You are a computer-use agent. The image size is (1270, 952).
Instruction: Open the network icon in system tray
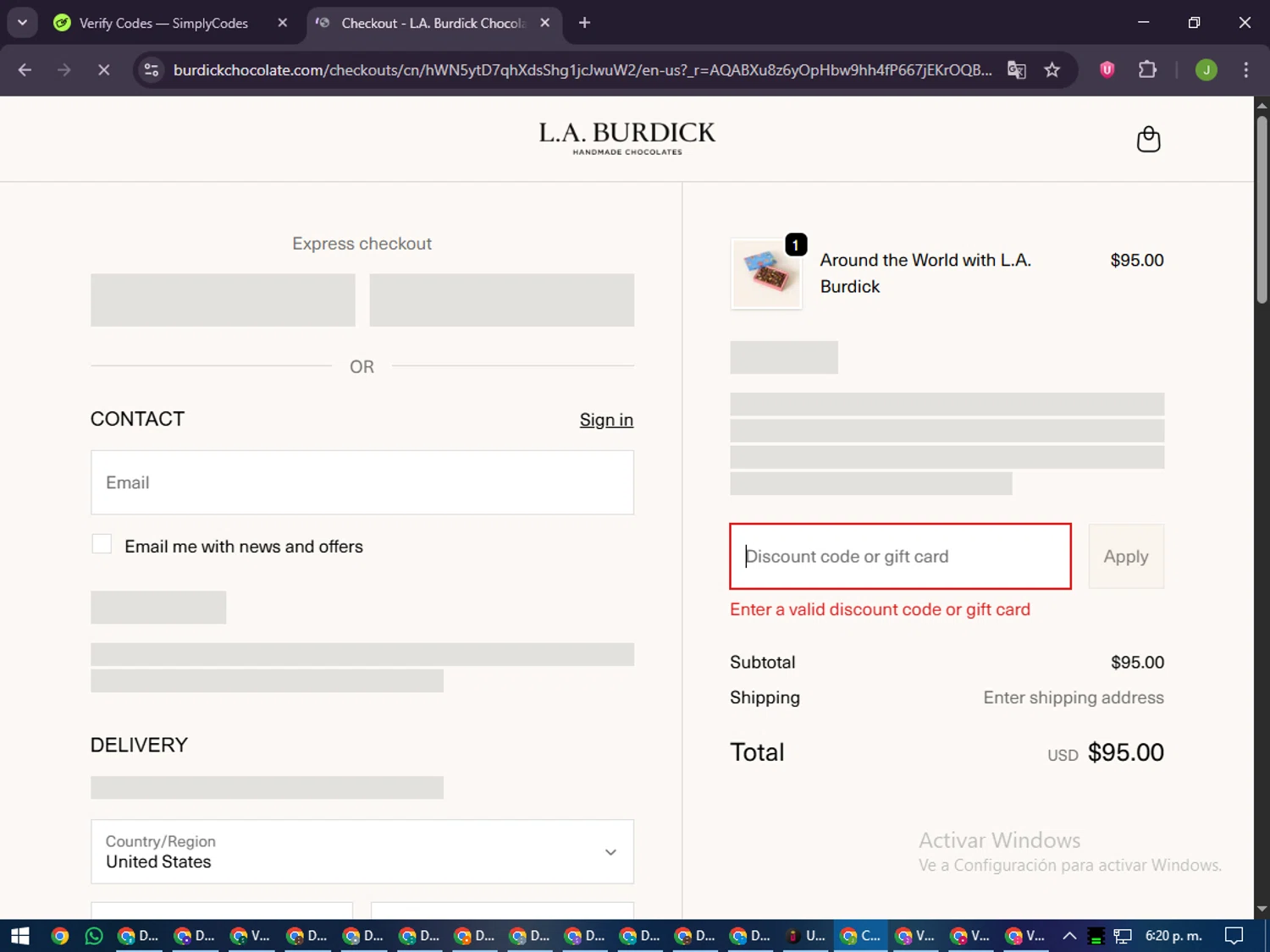pos(1123,936)
